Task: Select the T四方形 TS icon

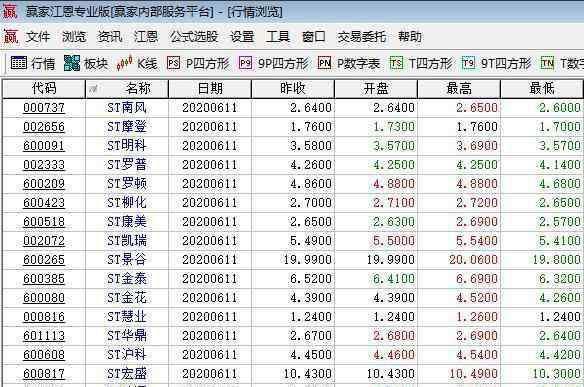Action: (396, 63)
